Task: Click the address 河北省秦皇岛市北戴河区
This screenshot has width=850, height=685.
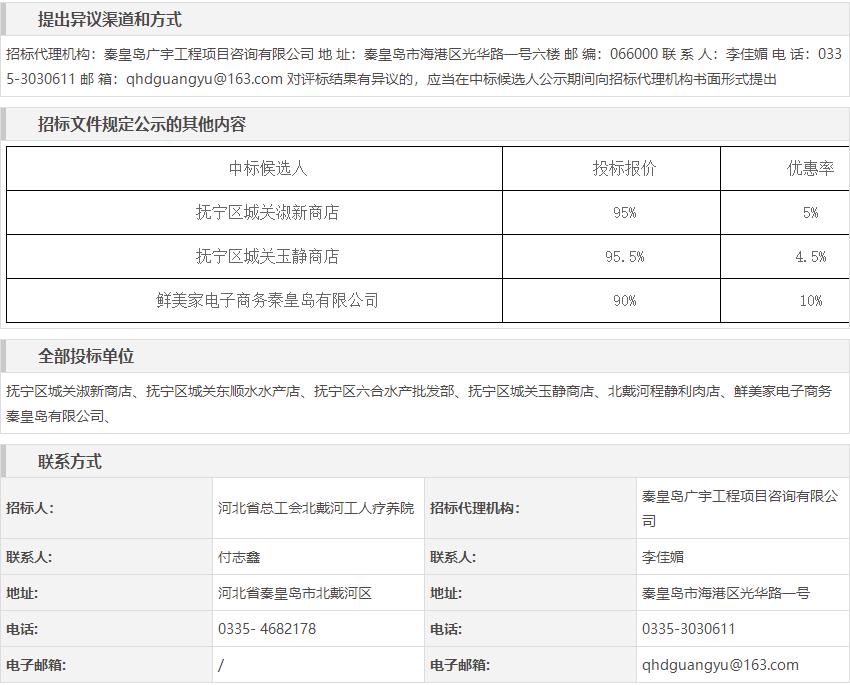Action: pos(295,593)
